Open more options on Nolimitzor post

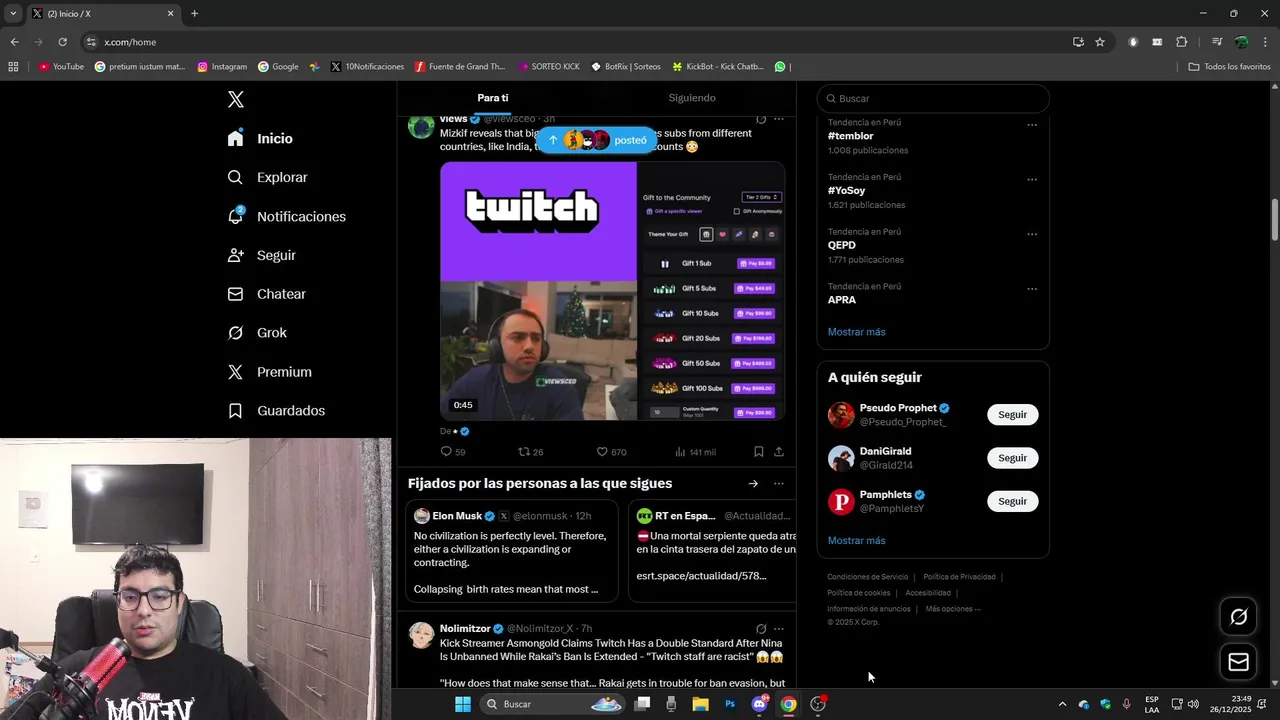(x=779, y=629)
